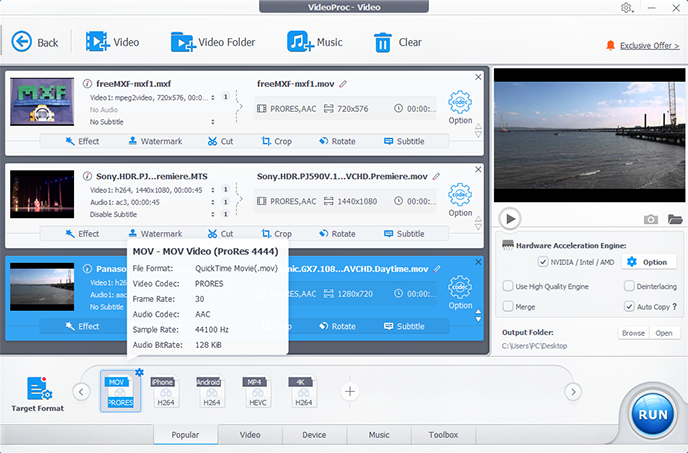Add Subtitle to freeMXF-mxf1 video

(x=404, y=141)
